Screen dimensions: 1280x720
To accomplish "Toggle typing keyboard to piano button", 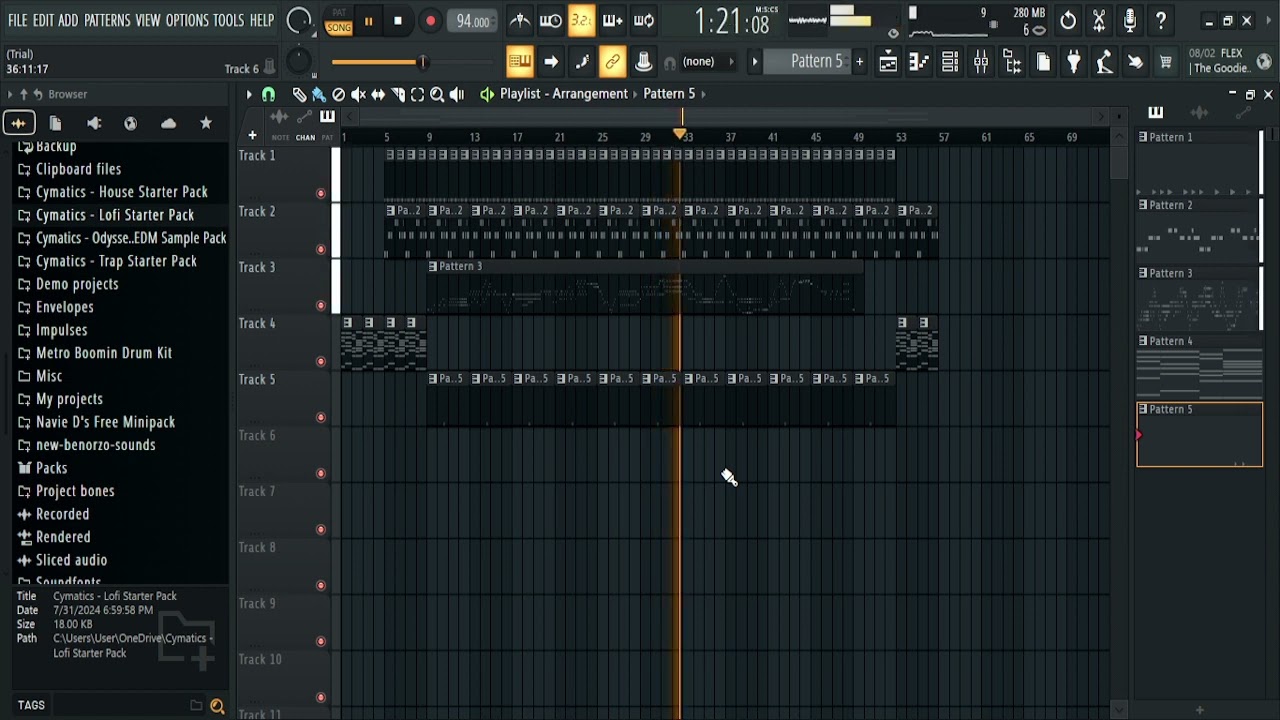I will click(x=519, y=62).
